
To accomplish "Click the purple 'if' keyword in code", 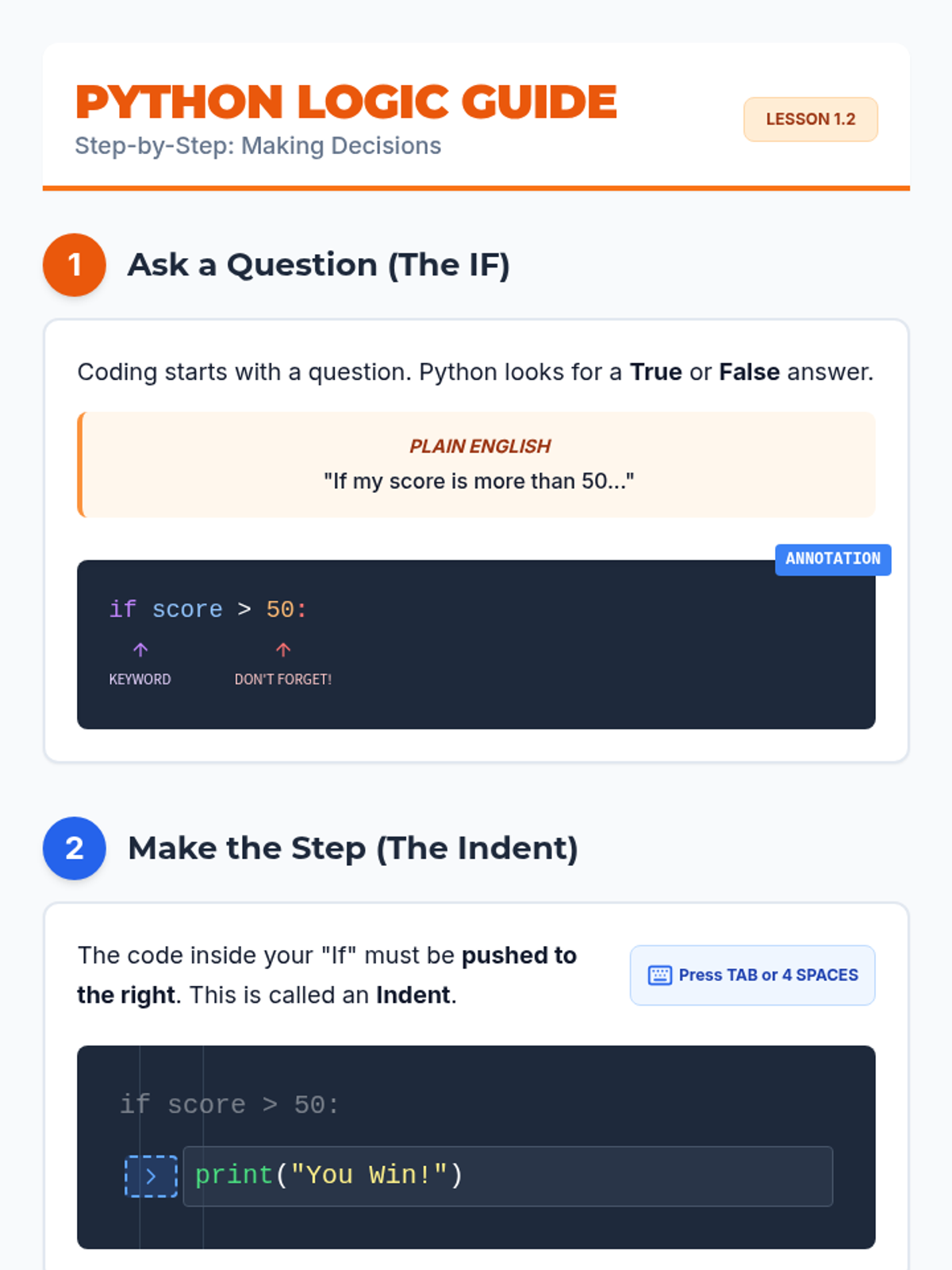I will [123, 610].
